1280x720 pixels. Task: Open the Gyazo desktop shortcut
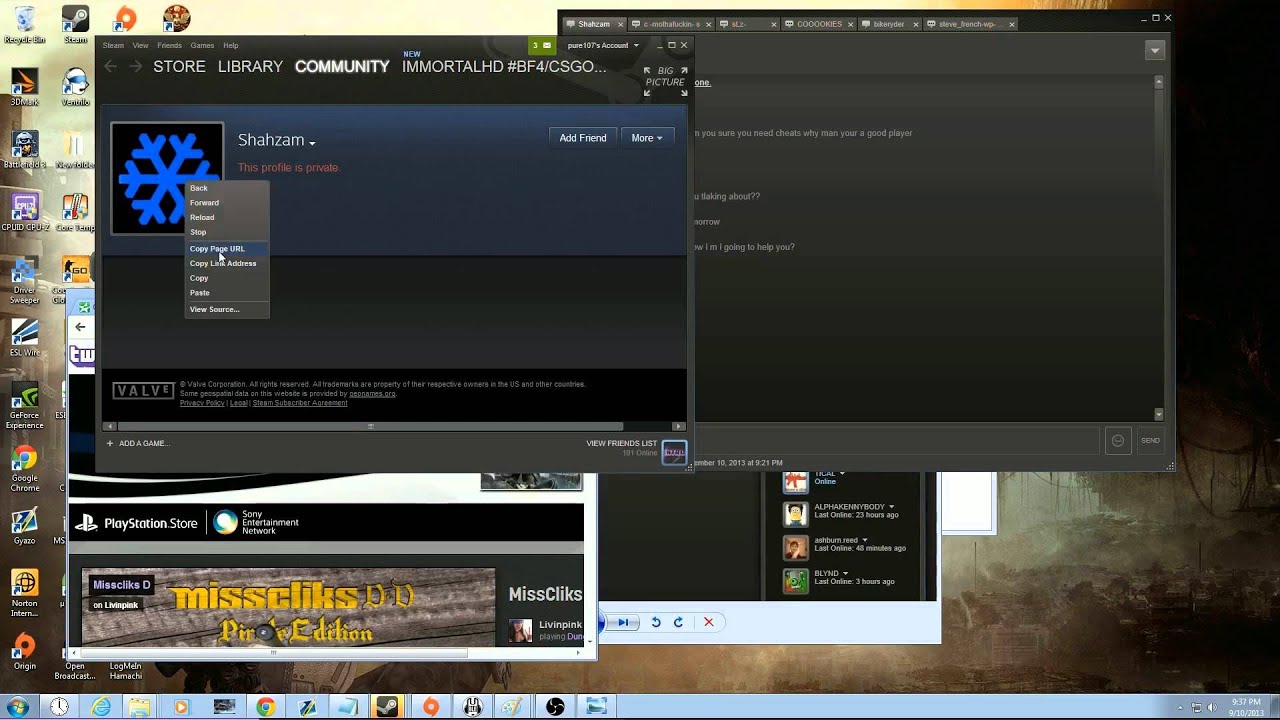pyautogui.click(x=24, y=526)
